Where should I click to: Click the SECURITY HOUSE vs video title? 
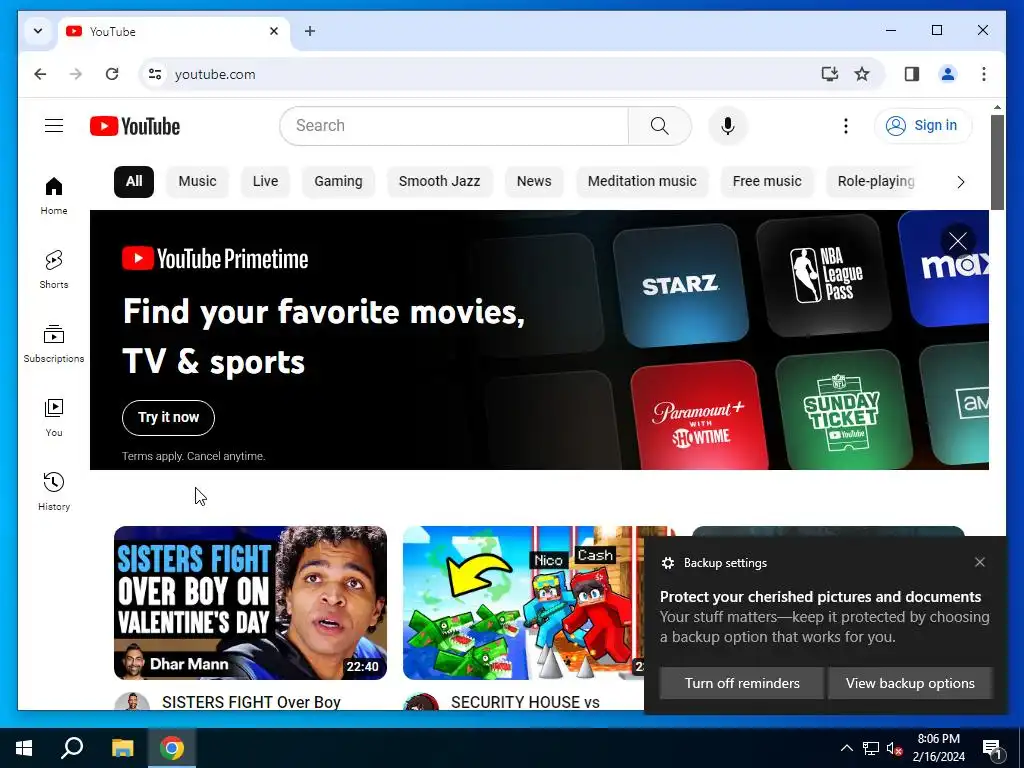[x=525, y=702]
